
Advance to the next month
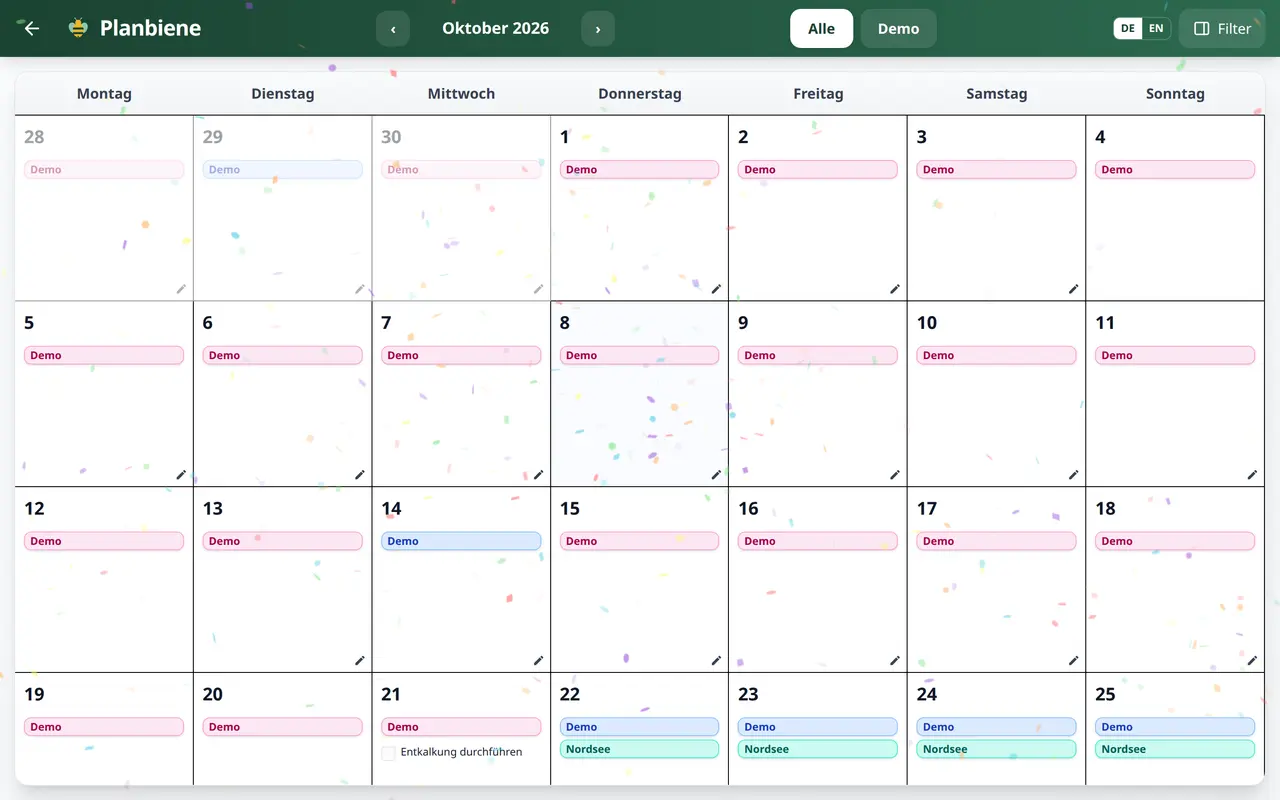point(598,29)
